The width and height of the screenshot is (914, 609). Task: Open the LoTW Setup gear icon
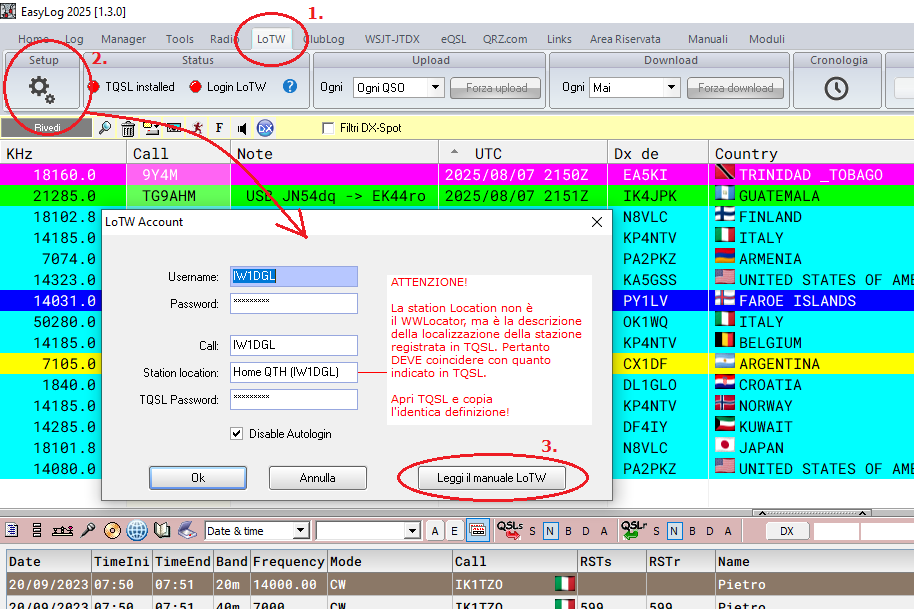41,89
